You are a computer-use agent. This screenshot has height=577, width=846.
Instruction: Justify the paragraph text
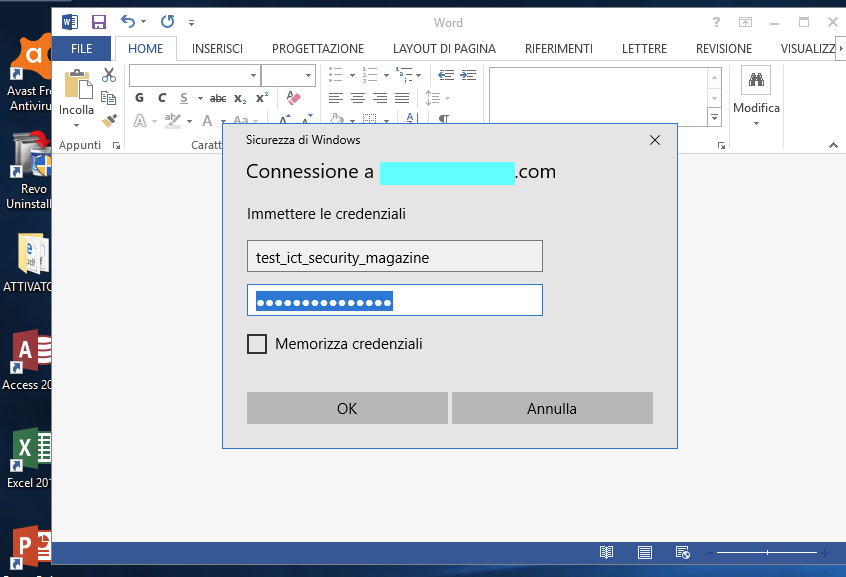click(402, 98)
